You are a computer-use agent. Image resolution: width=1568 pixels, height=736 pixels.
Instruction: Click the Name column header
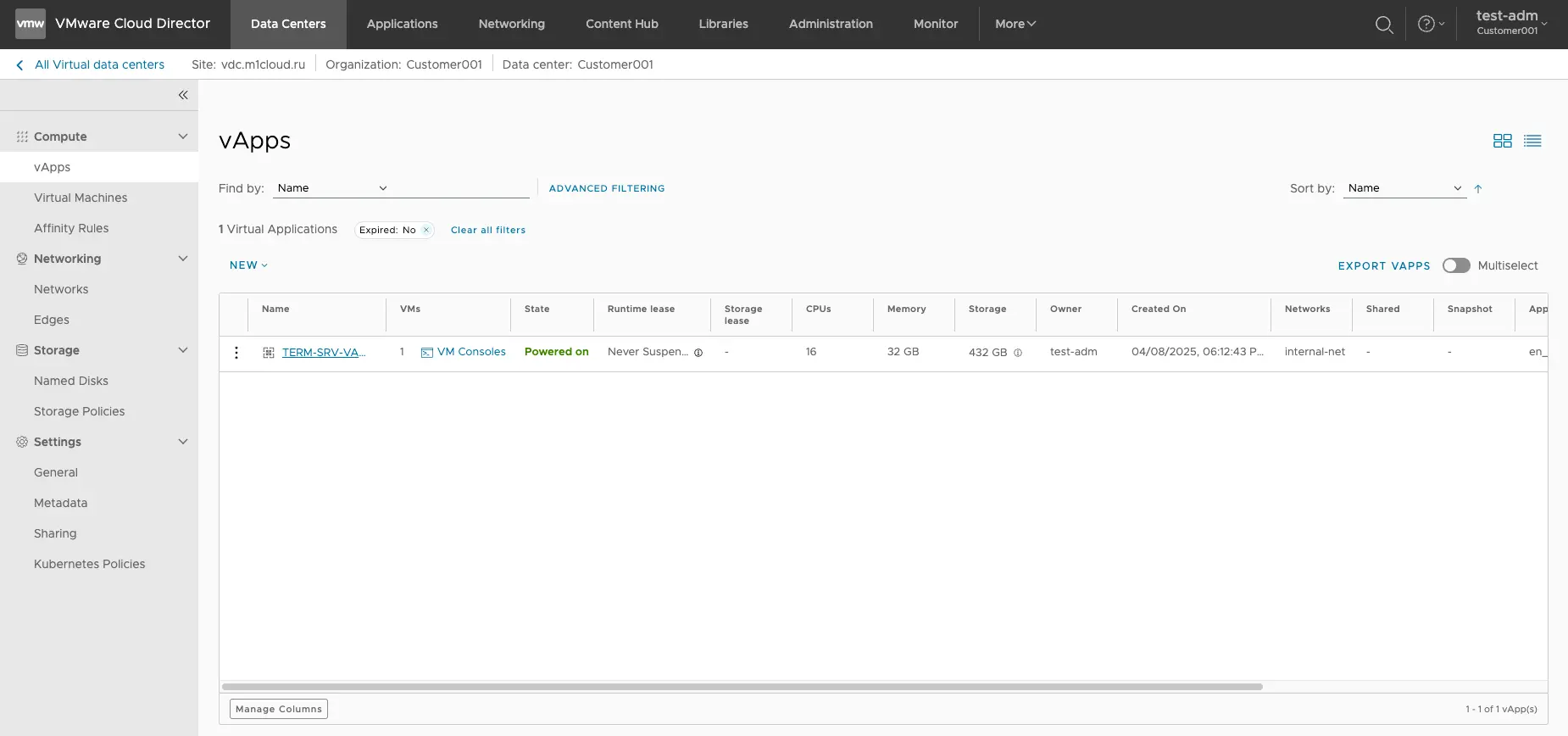point(275,309)
